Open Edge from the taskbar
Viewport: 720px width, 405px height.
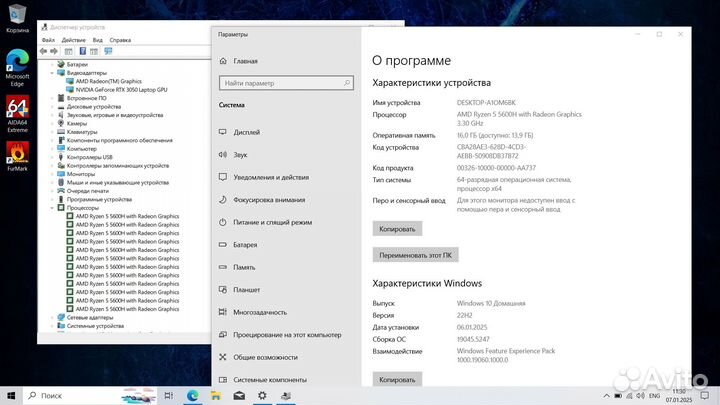click(x=192, y=395)
